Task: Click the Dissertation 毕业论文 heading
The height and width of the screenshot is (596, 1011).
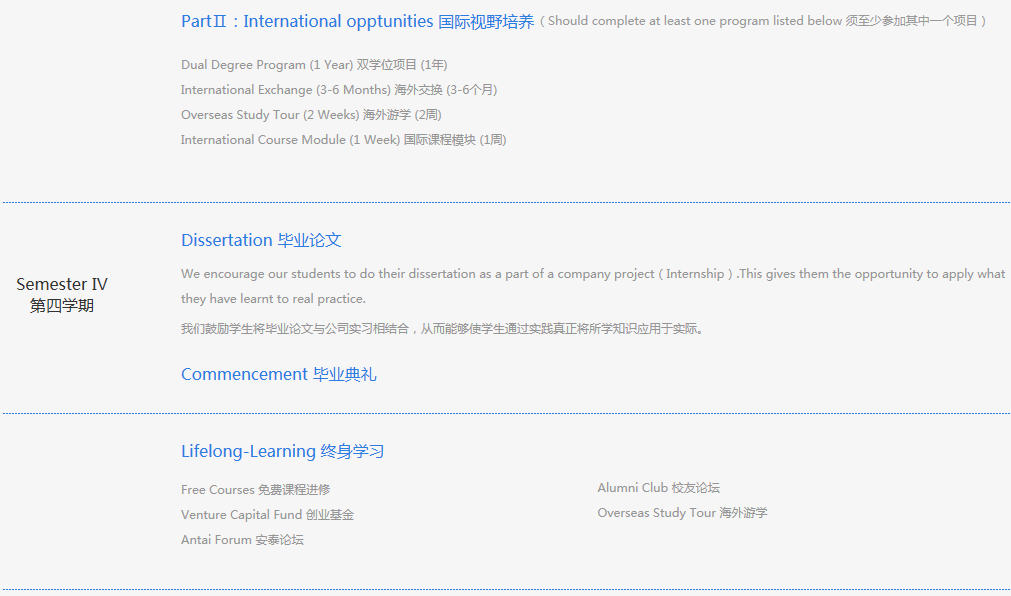Action: 261,240
